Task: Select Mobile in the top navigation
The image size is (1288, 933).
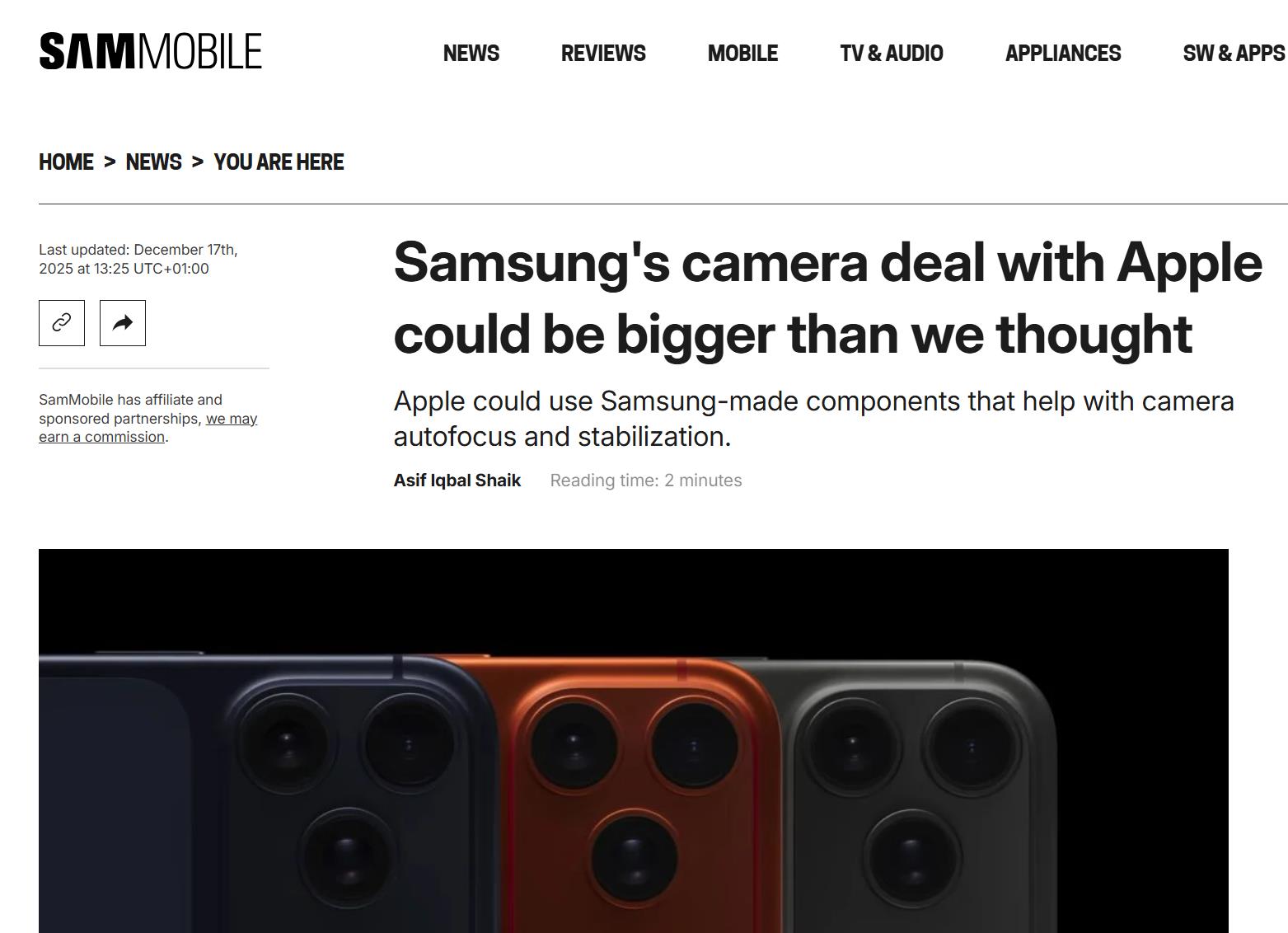Action: 742,54
